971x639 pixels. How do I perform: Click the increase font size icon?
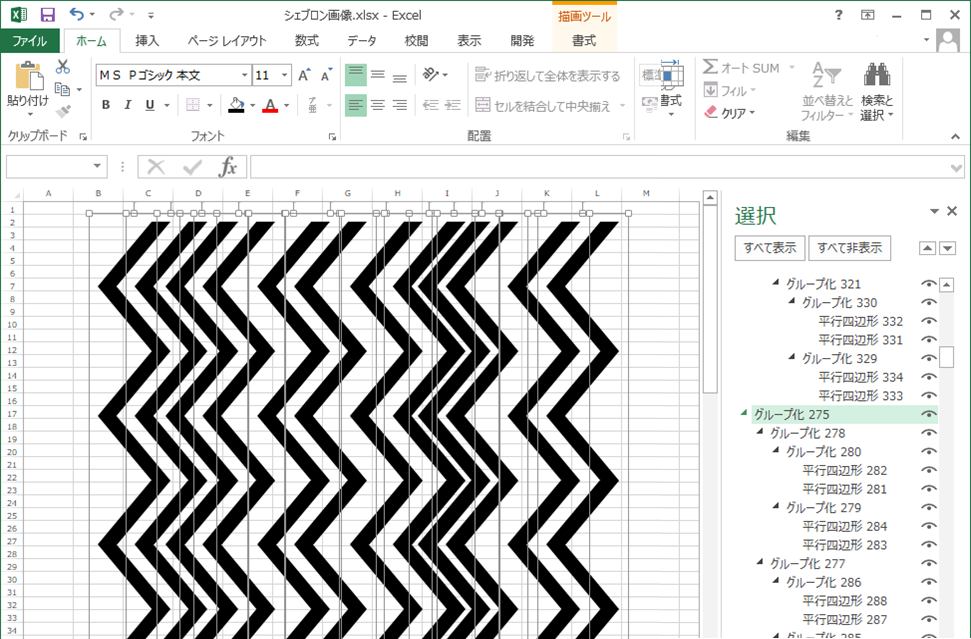tap(305, 75)
